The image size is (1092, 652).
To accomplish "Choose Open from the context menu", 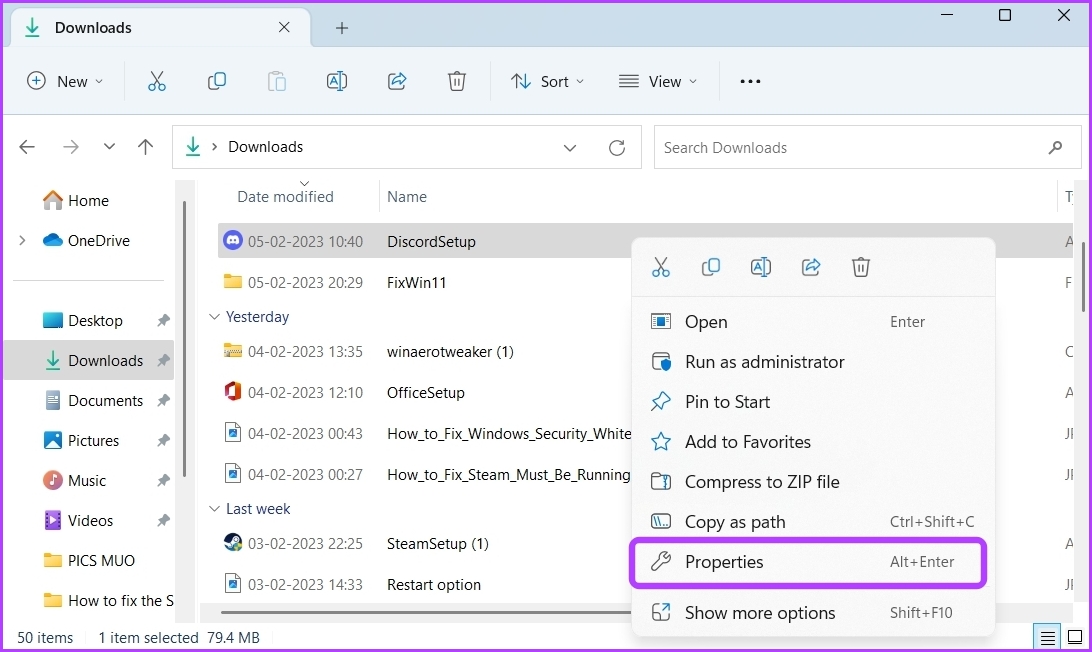I will pyautogui.click(x=813, y=322).
